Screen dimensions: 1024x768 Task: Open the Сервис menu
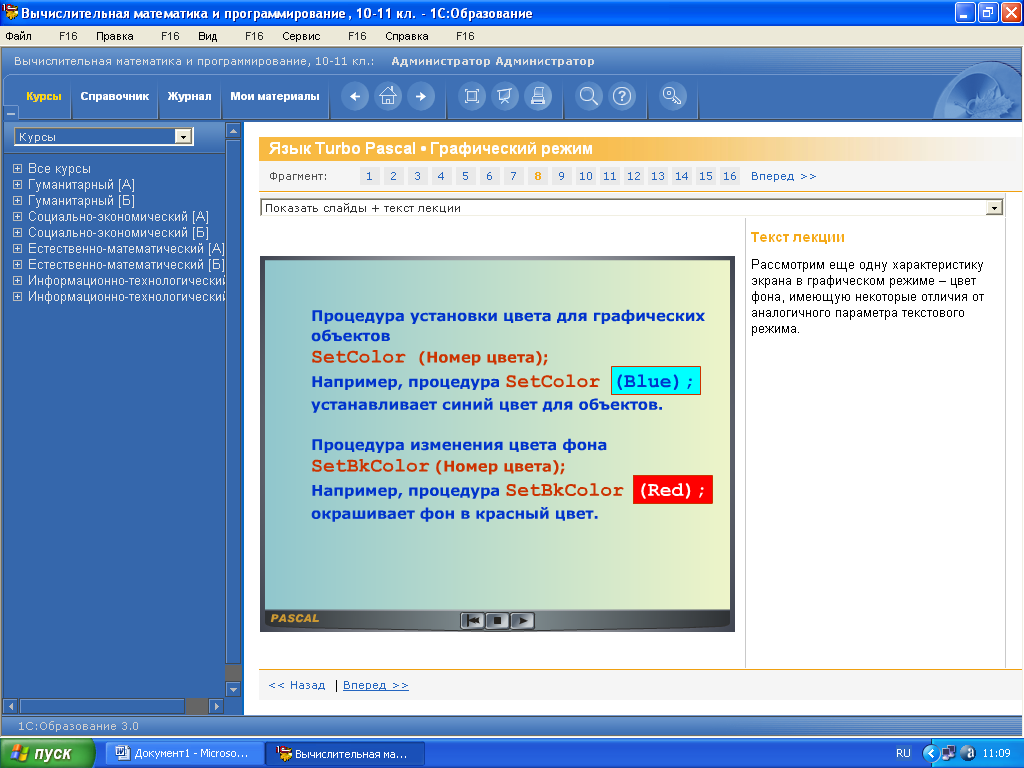click(x=301, y=36)
